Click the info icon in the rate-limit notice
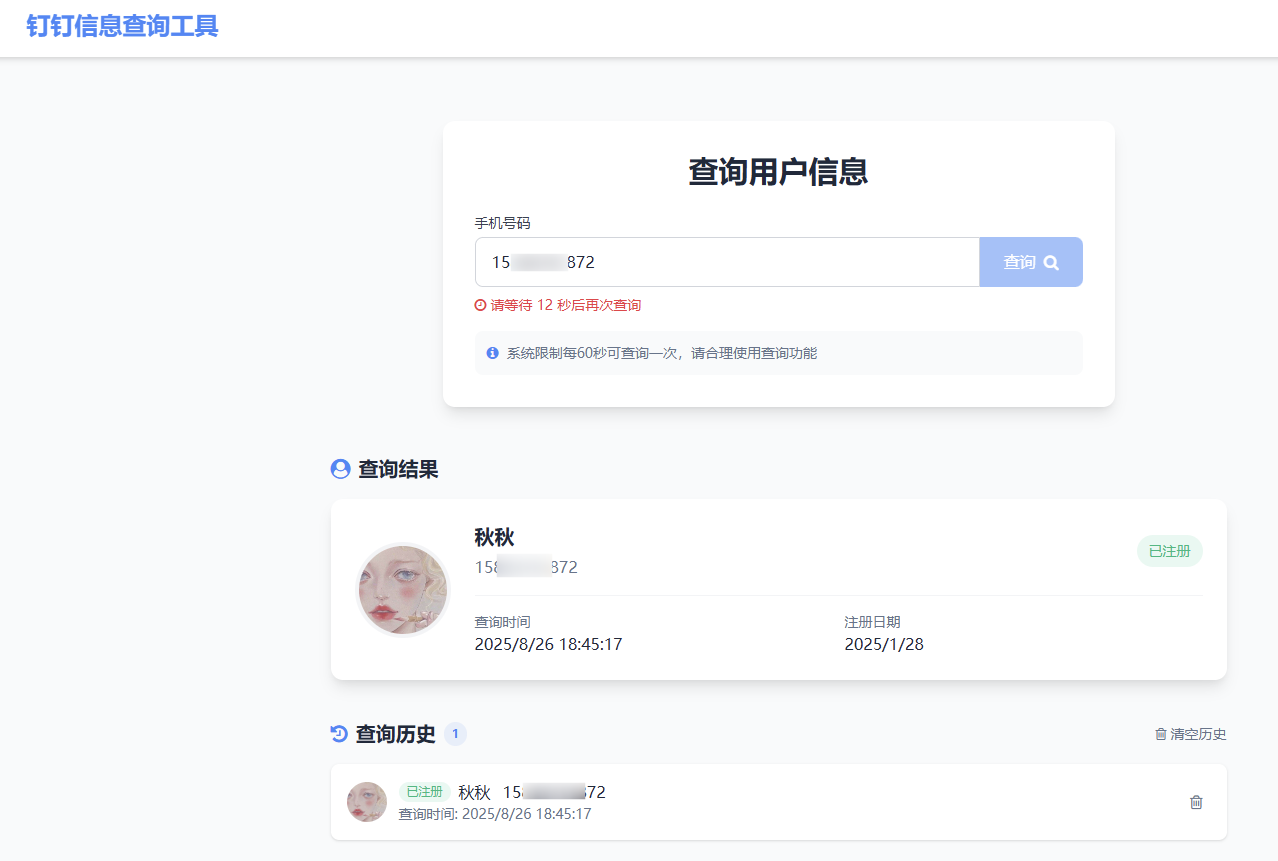The image size is (1278, 861). 491,352
